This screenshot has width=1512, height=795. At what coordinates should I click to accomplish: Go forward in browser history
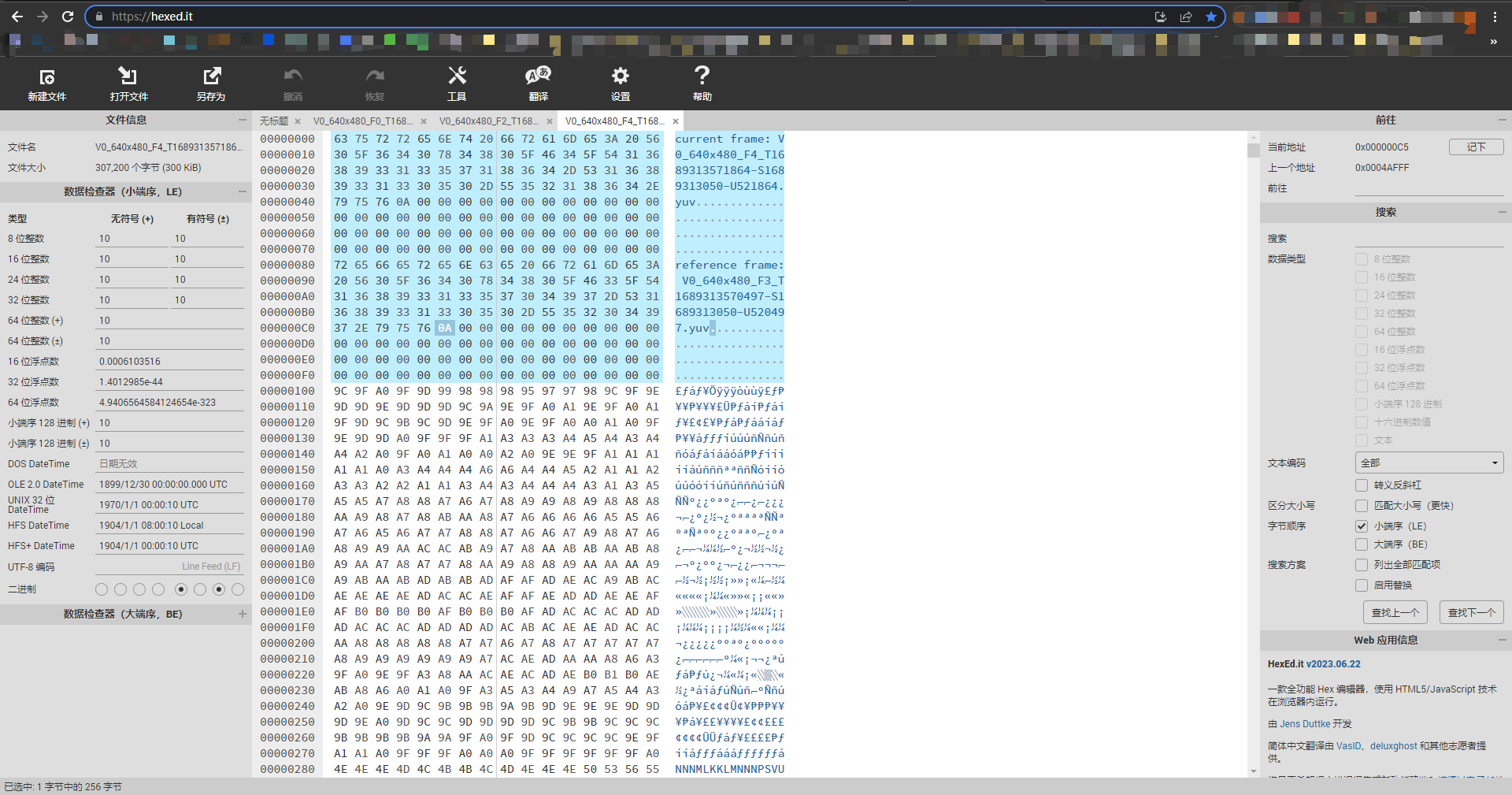pyautogui.click(x=43, y=17)
